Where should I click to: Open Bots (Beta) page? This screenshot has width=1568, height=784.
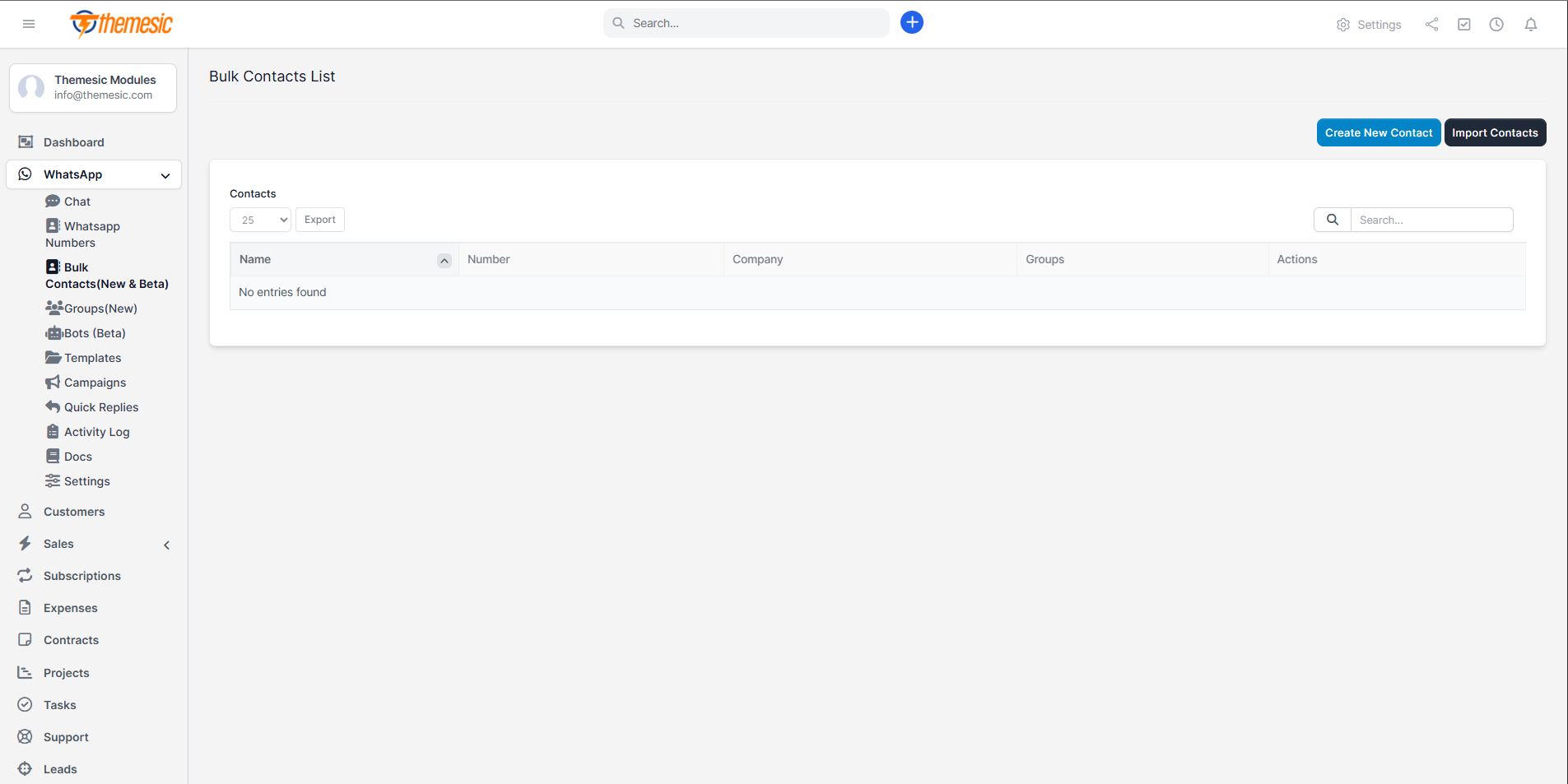pos(86,333)
